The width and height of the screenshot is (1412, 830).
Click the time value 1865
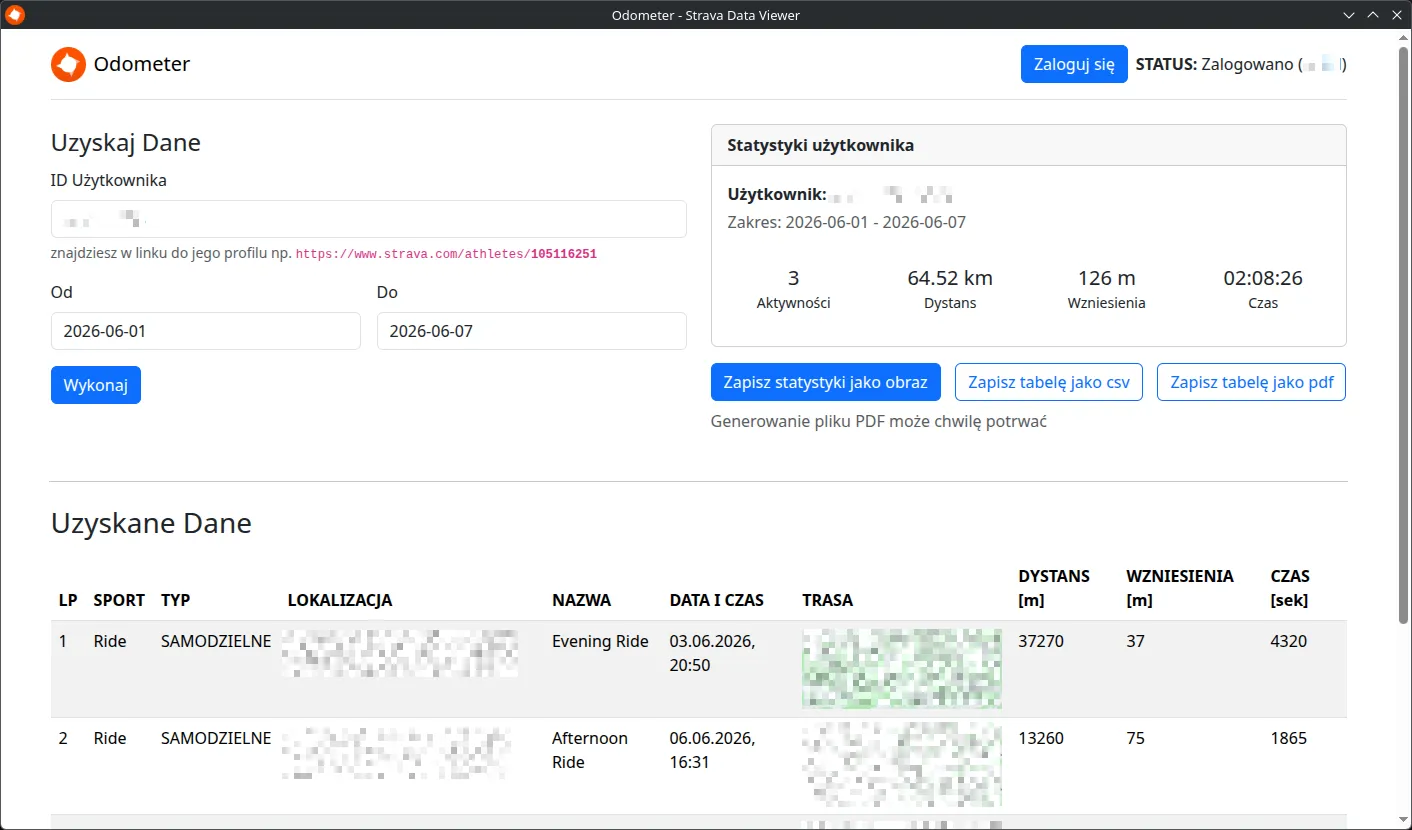tap(1288, 739)
